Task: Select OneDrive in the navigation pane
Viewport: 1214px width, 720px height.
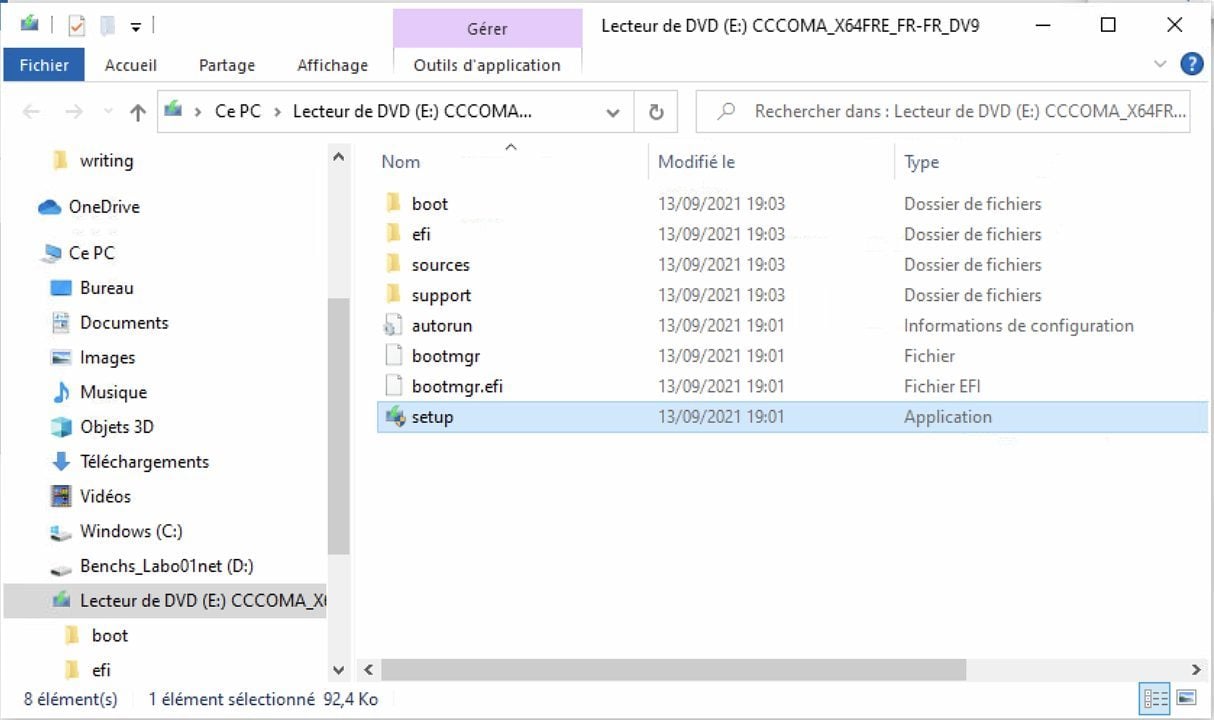Action: pyautogui.click(x=104, y=207)
